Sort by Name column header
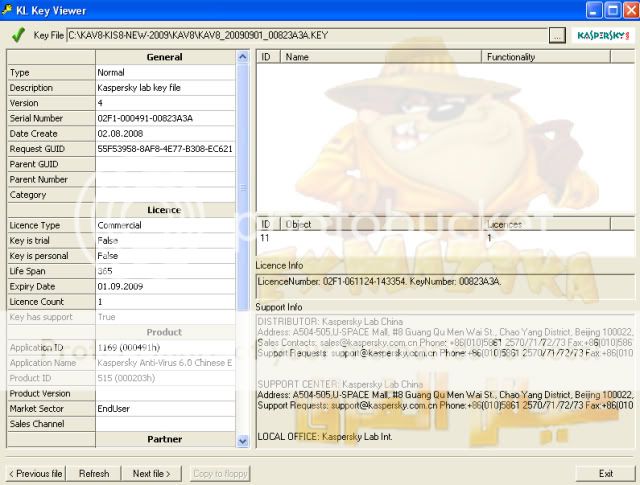Image resolution: width=640 pixels, height=485 pixels. coord(381,57)
